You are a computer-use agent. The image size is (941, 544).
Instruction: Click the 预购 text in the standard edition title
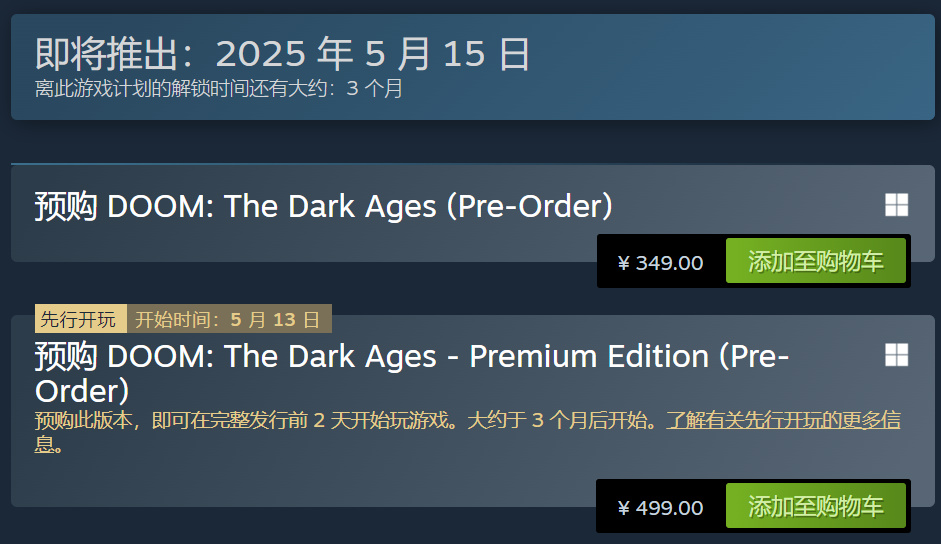pos(66,206)
